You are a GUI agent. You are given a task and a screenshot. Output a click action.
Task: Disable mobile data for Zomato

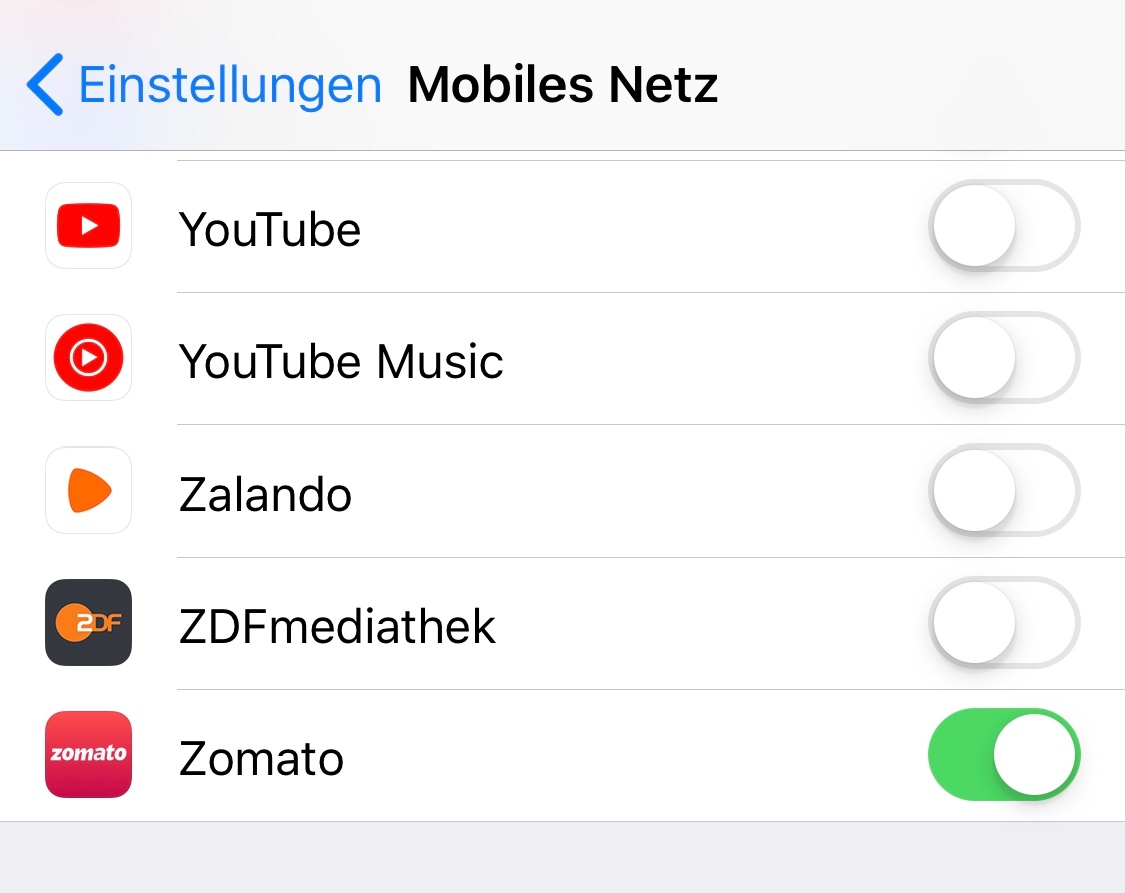tap(1004, 754)
